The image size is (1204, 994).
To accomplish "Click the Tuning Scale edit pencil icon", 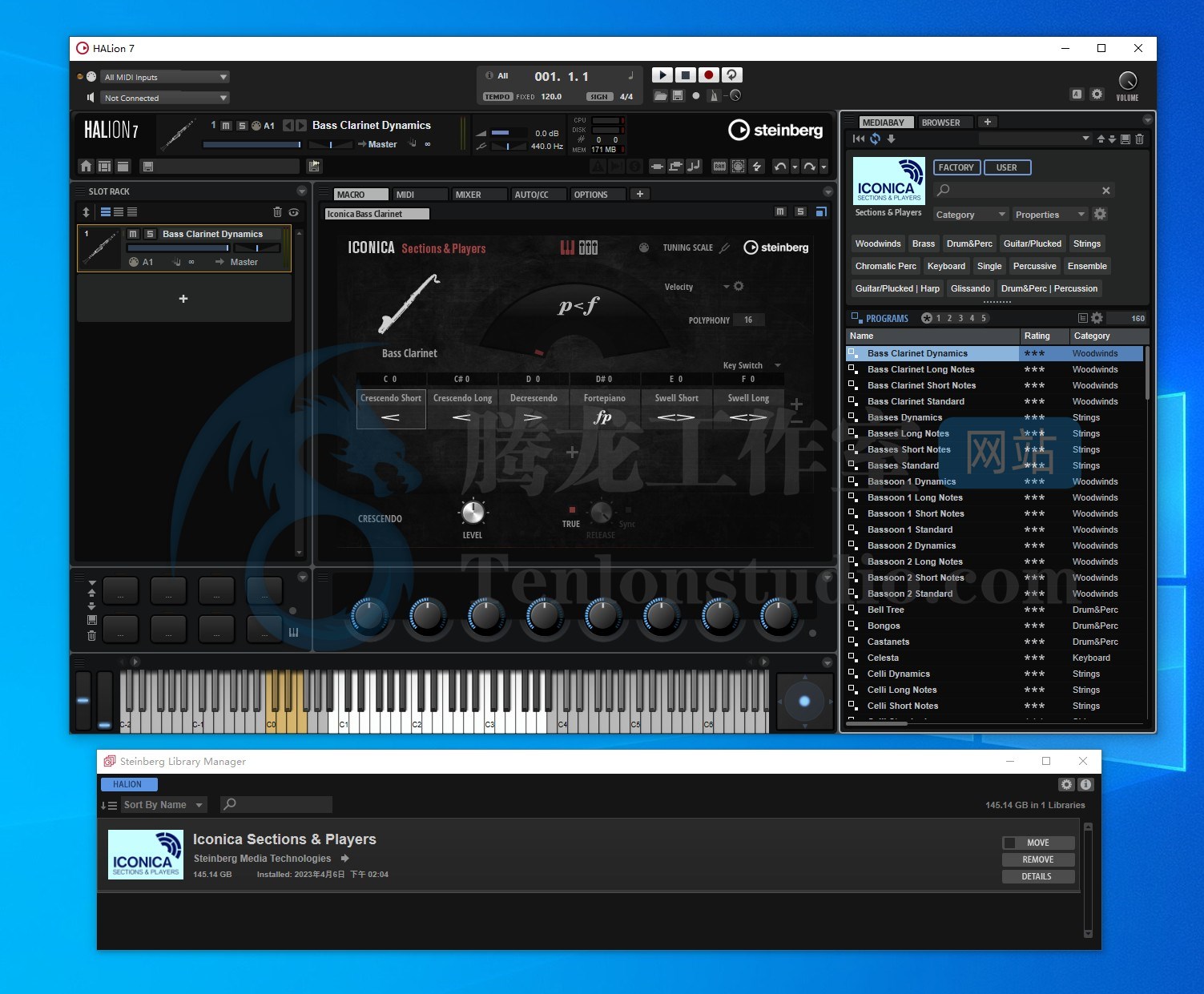I will click(724, 247).
